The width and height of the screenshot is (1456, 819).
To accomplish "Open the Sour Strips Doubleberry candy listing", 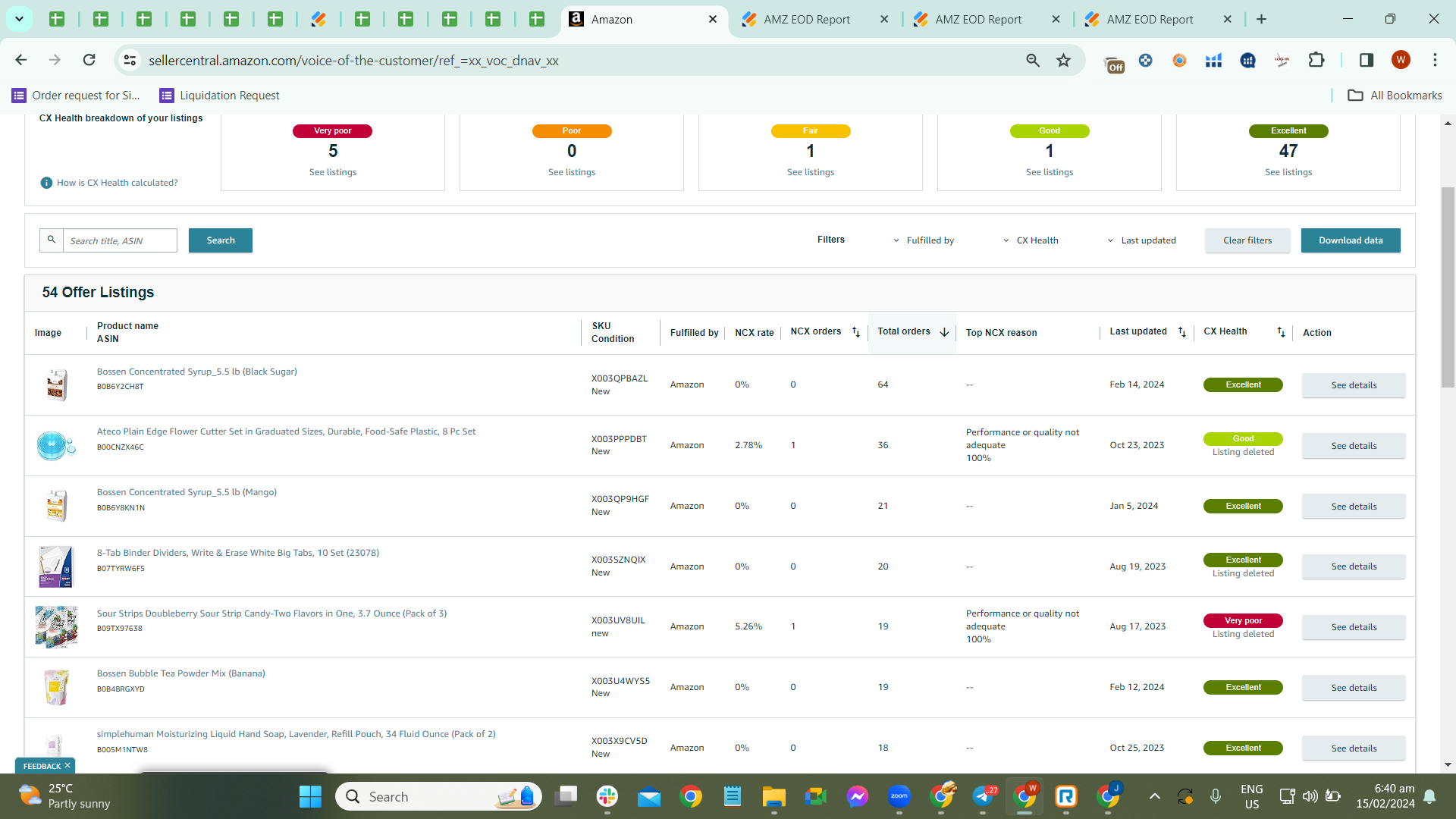I will [271, 613].
